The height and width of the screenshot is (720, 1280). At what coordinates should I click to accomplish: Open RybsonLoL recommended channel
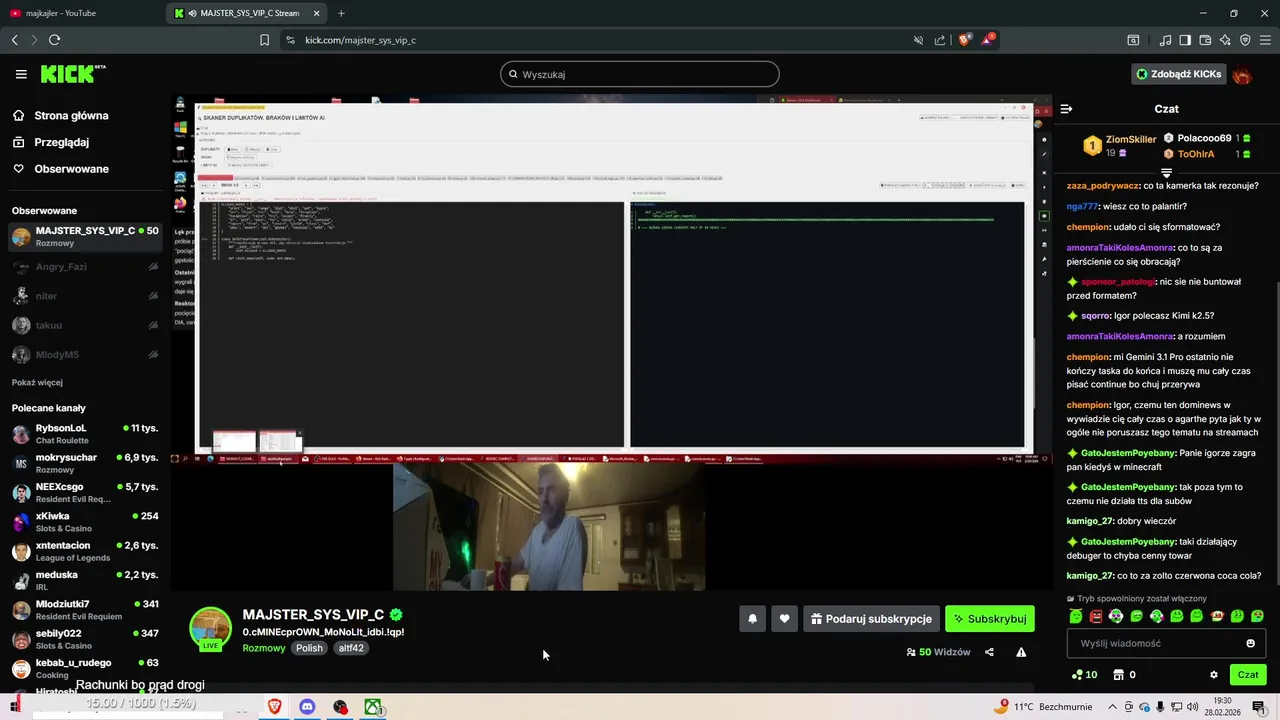coord(85,434)
